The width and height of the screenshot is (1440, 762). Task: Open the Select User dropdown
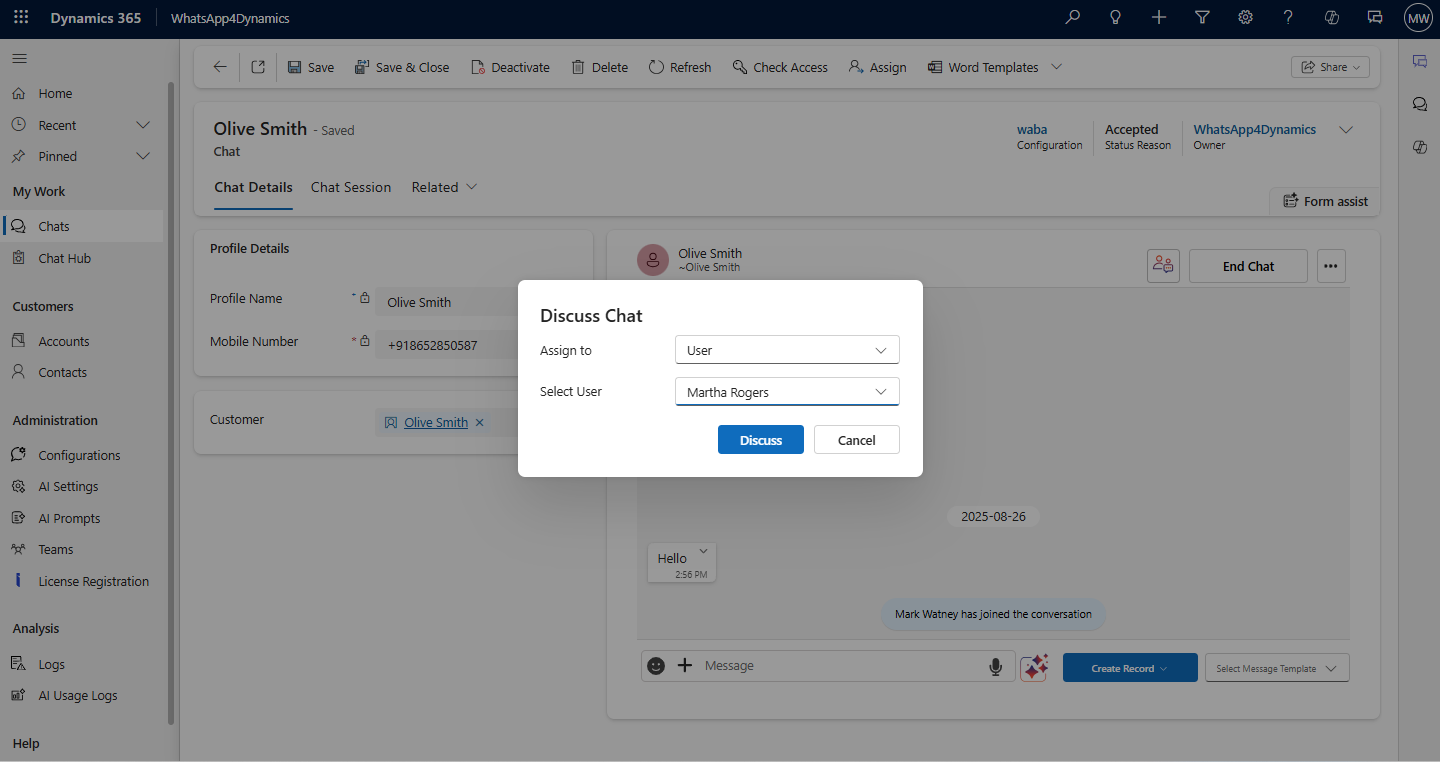(x=787, y=392)
